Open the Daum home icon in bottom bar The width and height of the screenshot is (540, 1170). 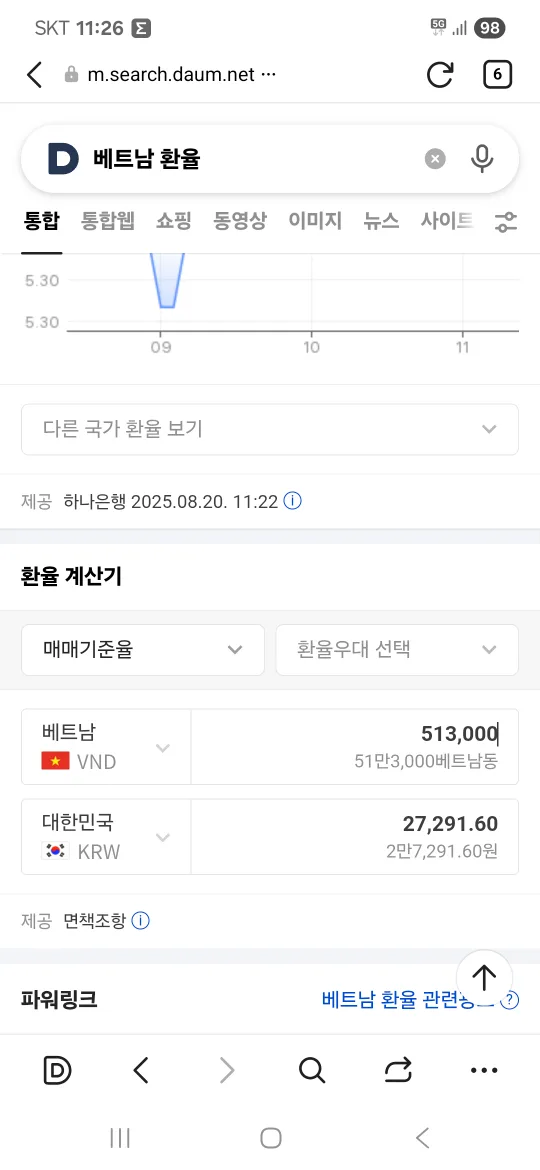57,1071
